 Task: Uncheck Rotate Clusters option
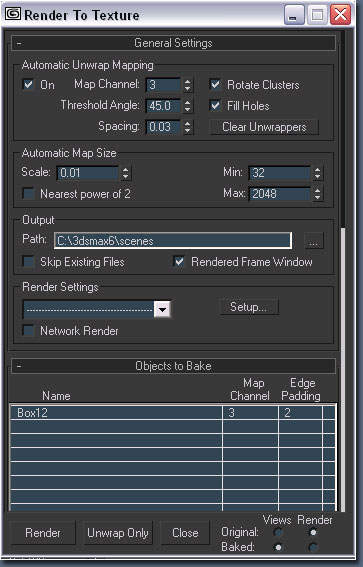(215, 85)
